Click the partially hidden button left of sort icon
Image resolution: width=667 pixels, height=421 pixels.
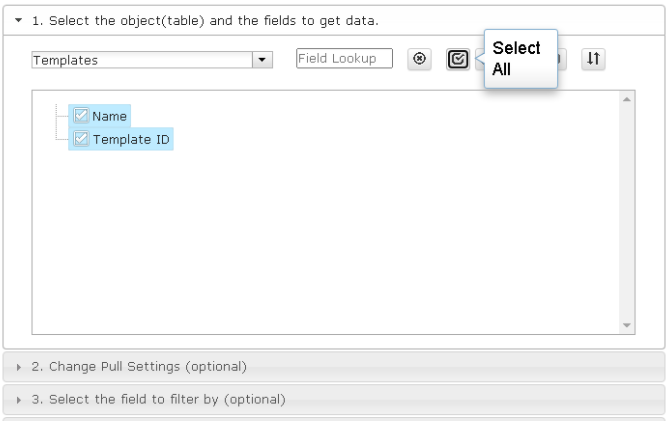tap(562, 59)
